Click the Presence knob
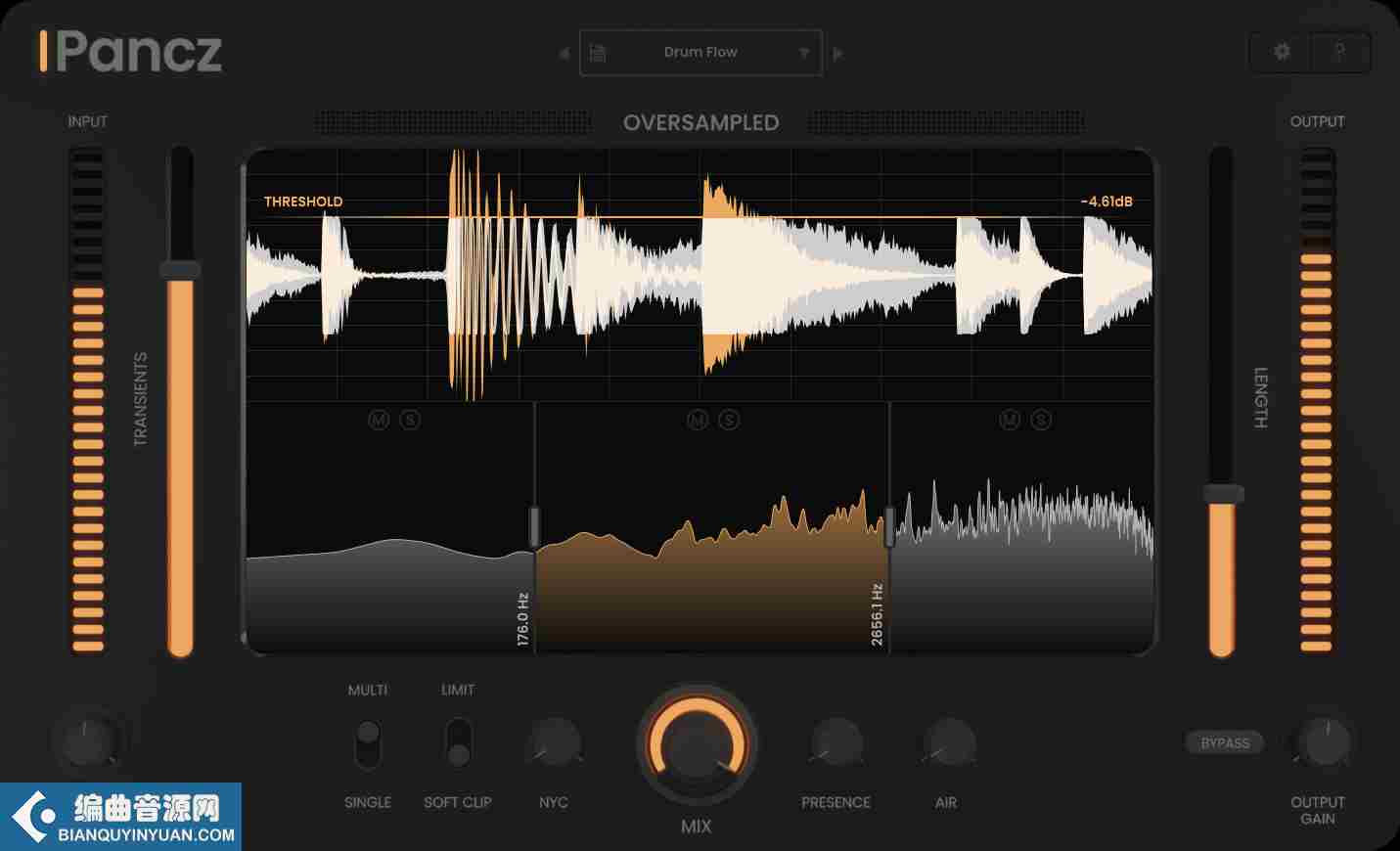The width and height of the screenshot is (1400, 851). click(836, 743)
